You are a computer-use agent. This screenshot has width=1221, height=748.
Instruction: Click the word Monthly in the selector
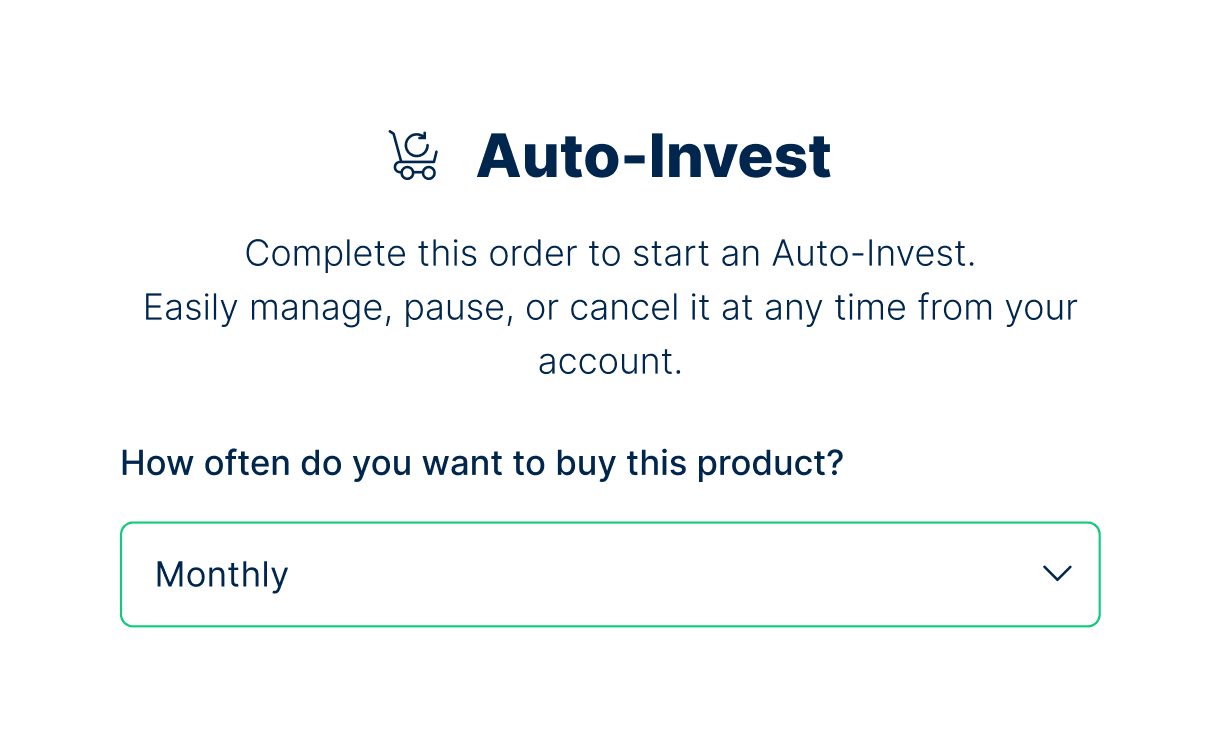221,574
